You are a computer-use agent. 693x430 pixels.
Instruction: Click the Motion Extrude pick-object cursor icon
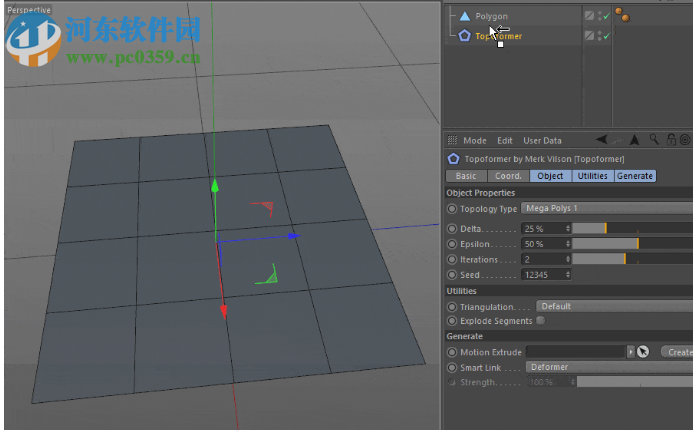643,352
